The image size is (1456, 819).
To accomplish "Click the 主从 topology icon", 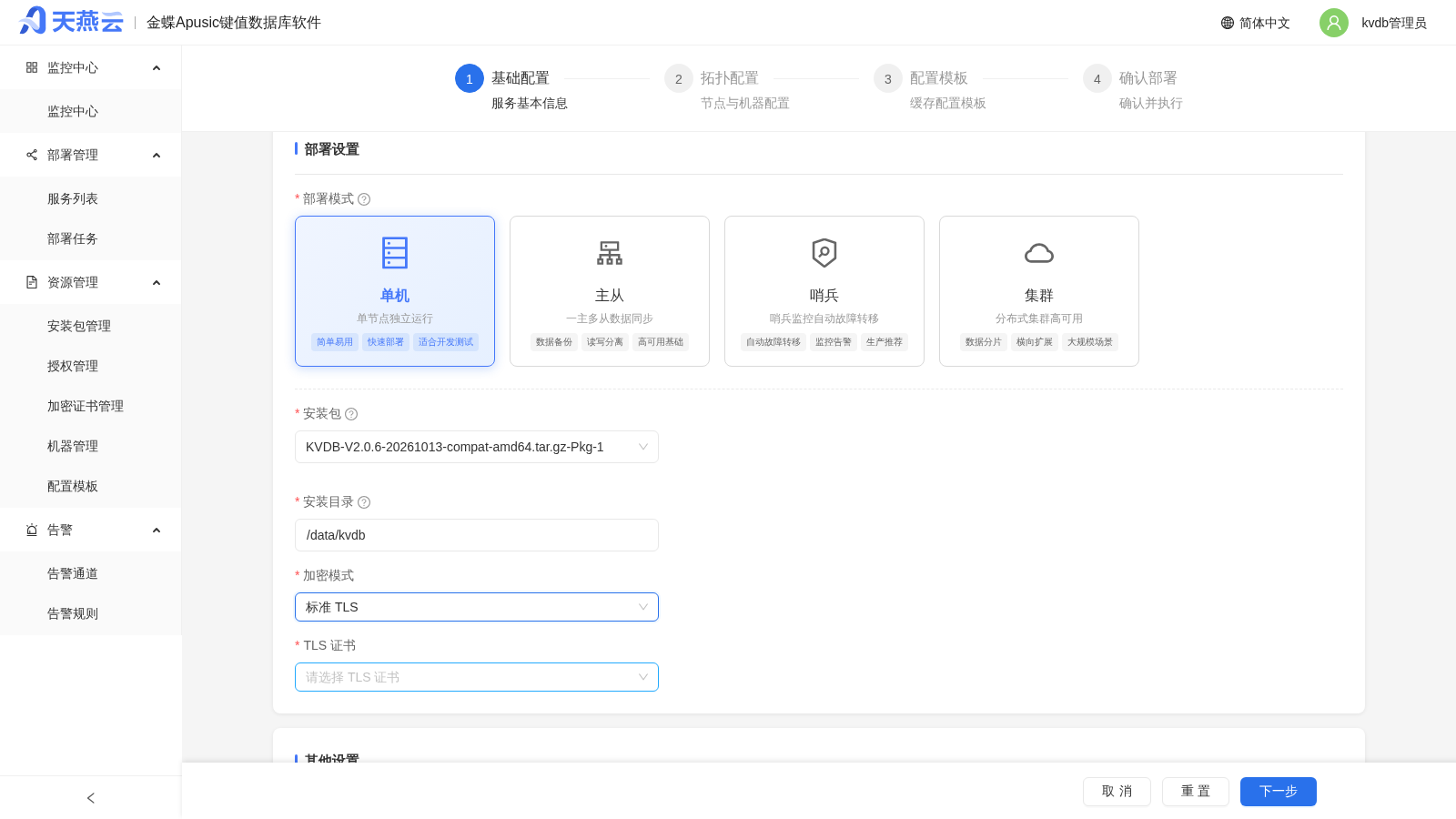I will (610, 253).
